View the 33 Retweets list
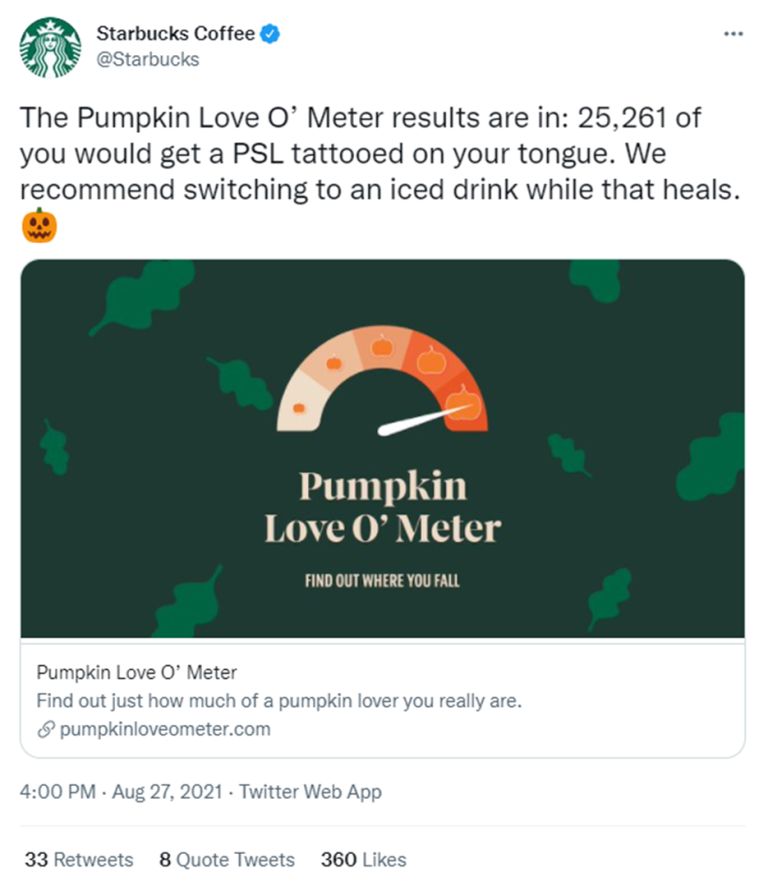Image resolution: width=768 pixels, height=886 pixels. point(79,859)
